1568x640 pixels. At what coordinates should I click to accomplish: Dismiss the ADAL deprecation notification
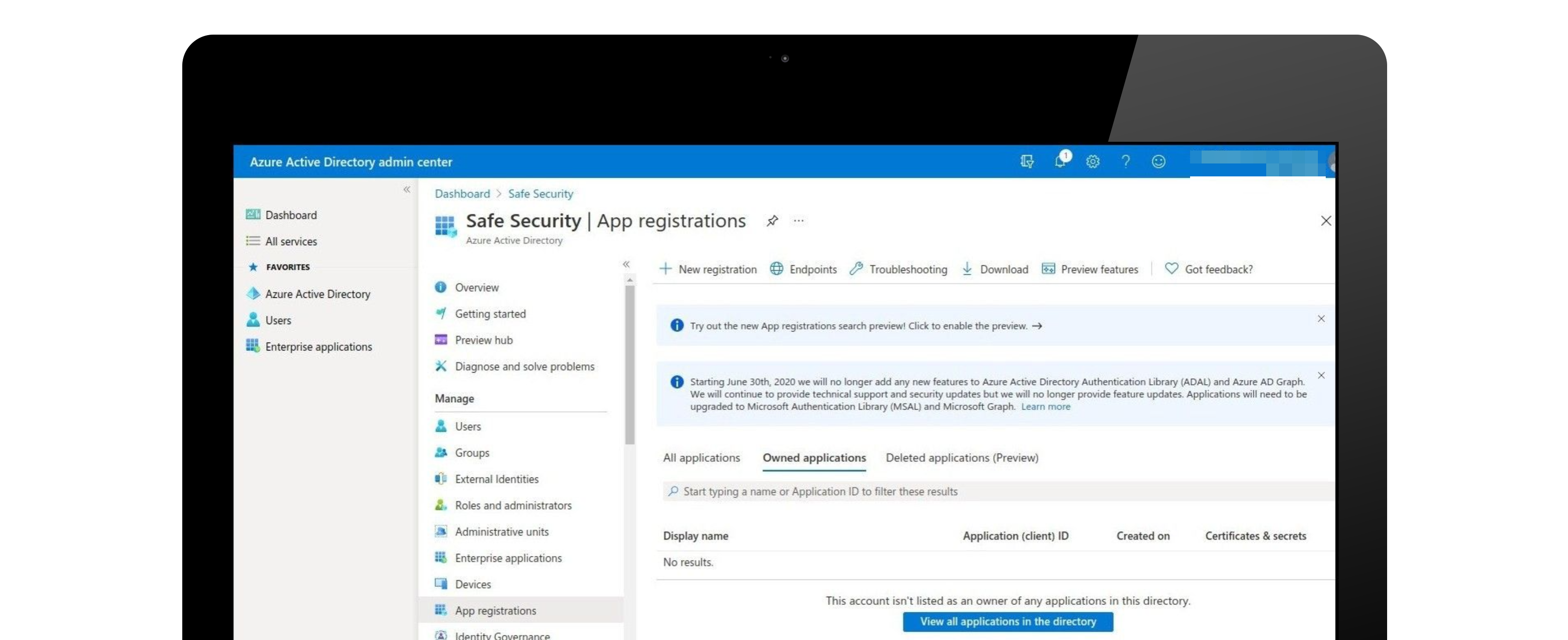tap(1321, 375)
